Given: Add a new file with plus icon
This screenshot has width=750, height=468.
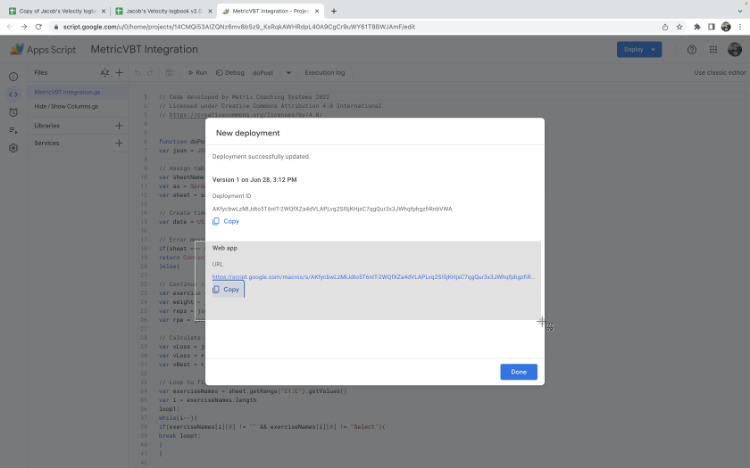Looking at the screenshot, I should (x=120, y=73).
